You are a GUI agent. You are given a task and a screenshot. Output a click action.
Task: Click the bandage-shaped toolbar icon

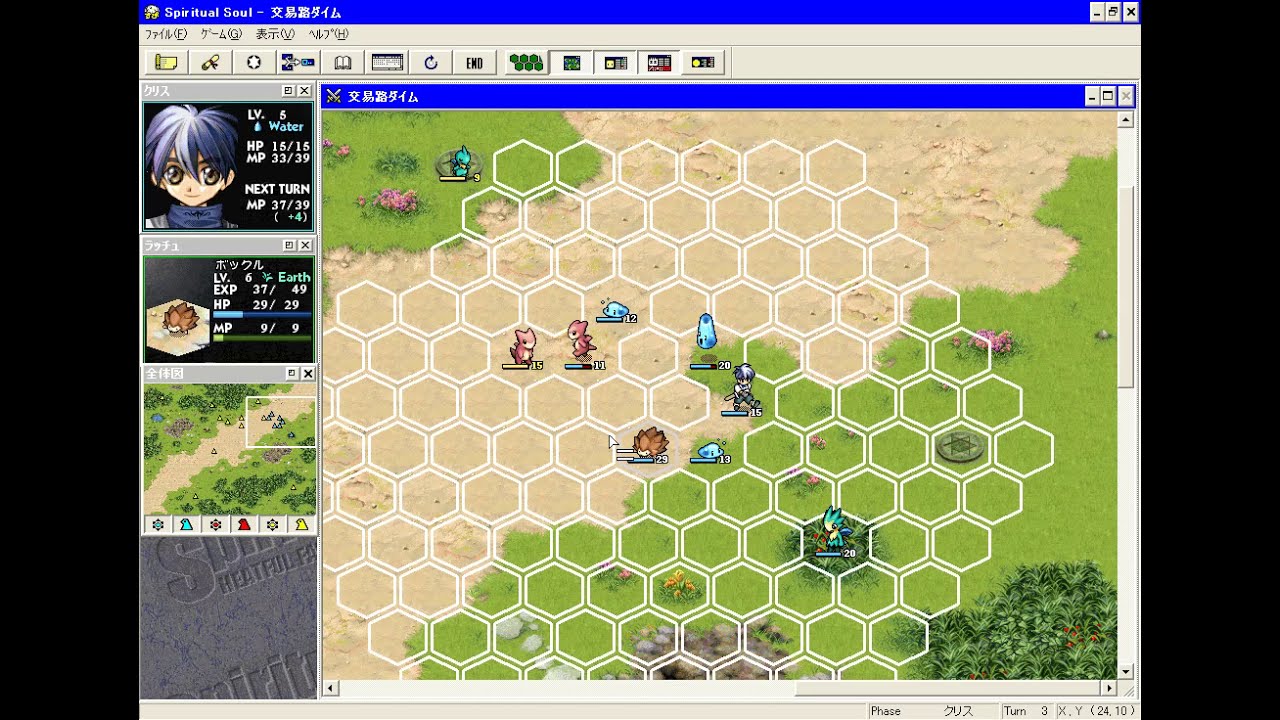(x=210, y=63)
